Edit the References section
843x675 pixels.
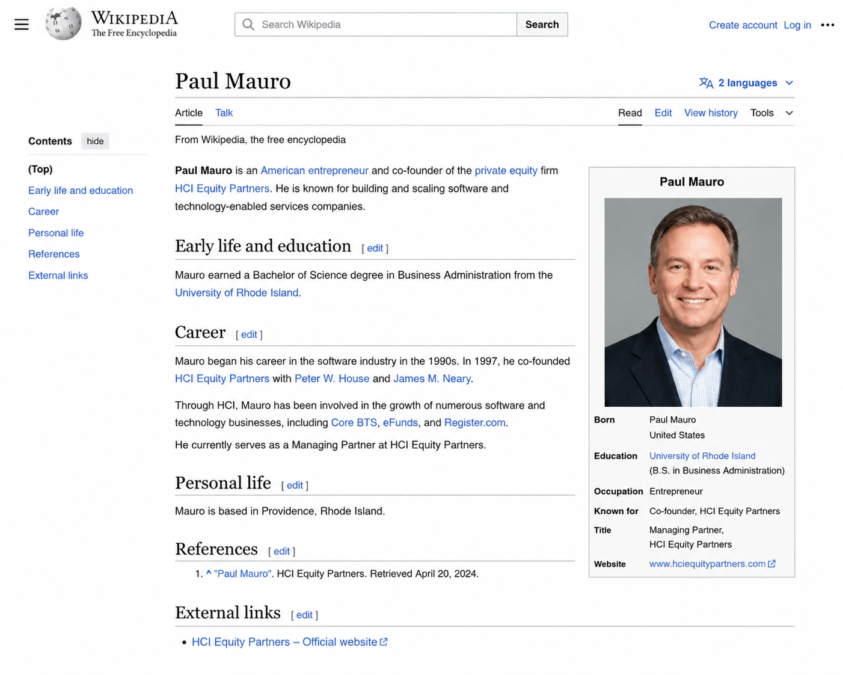point(282,551)
